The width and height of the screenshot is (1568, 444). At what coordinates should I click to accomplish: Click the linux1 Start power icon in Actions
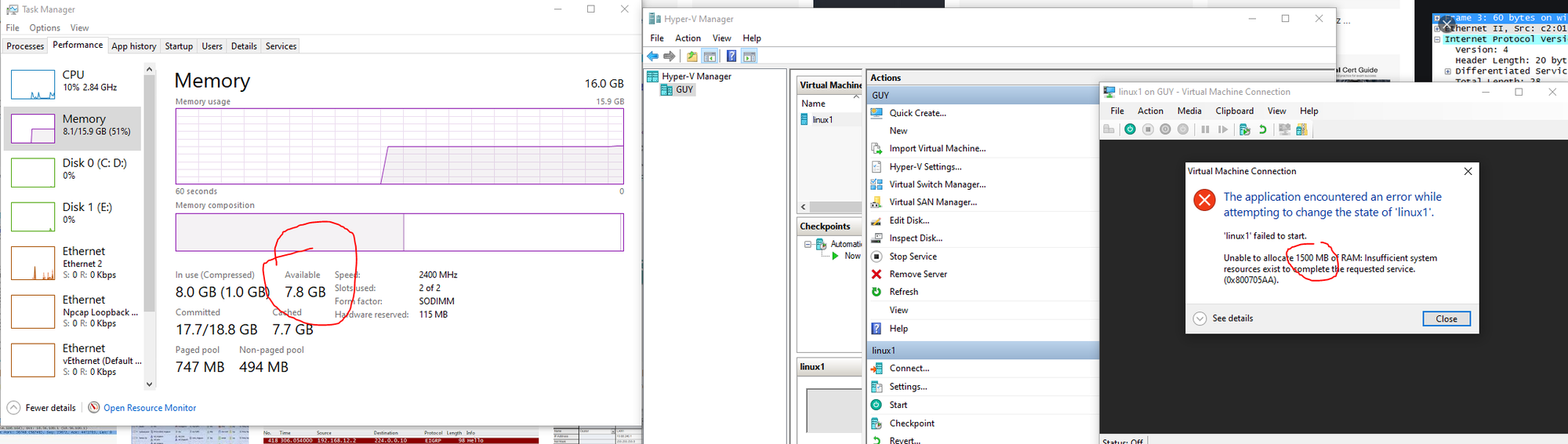(877, 405)
